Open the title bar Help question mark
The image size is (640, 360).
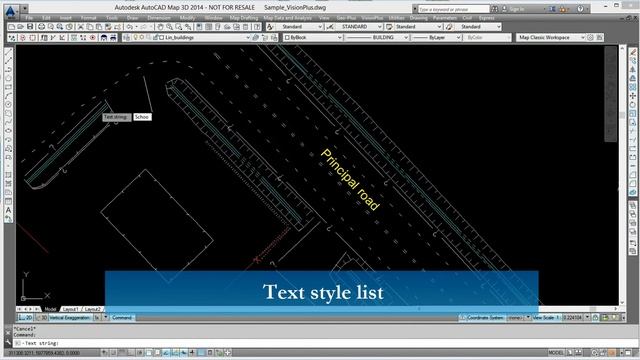(x=580, y=9)
